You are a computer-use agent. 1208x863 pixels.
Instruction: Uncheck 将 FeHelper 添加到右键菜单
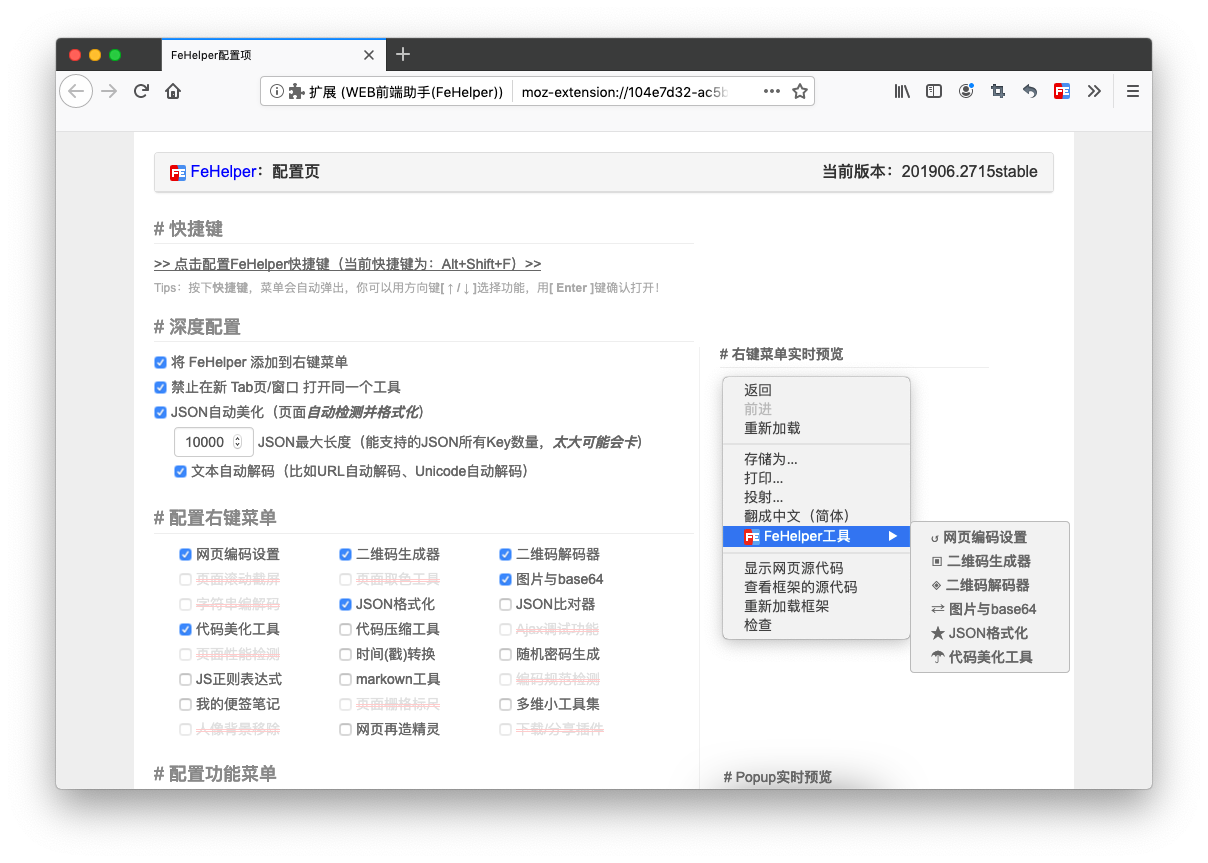(160, 362)
